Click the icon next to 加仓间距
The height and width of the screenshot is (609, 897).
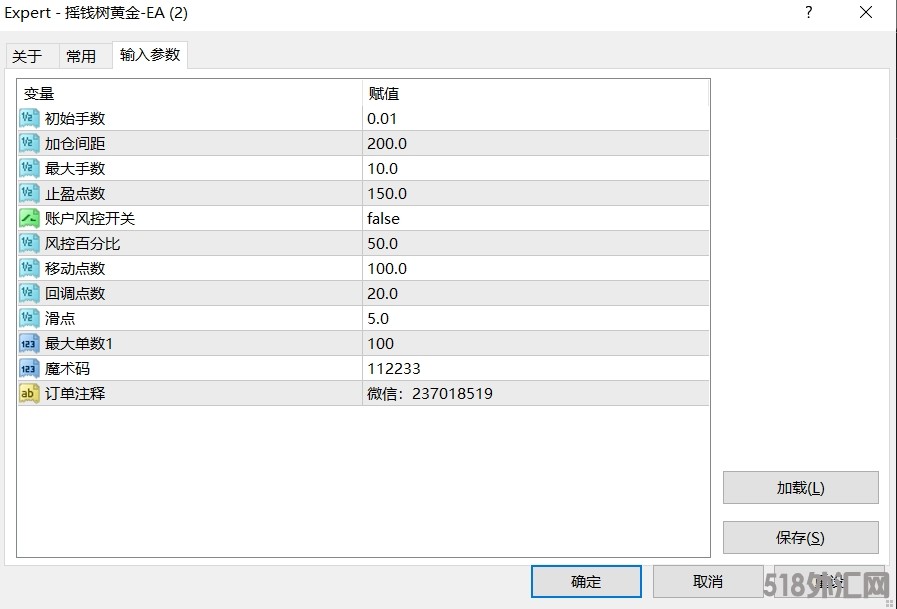(29, 143)
